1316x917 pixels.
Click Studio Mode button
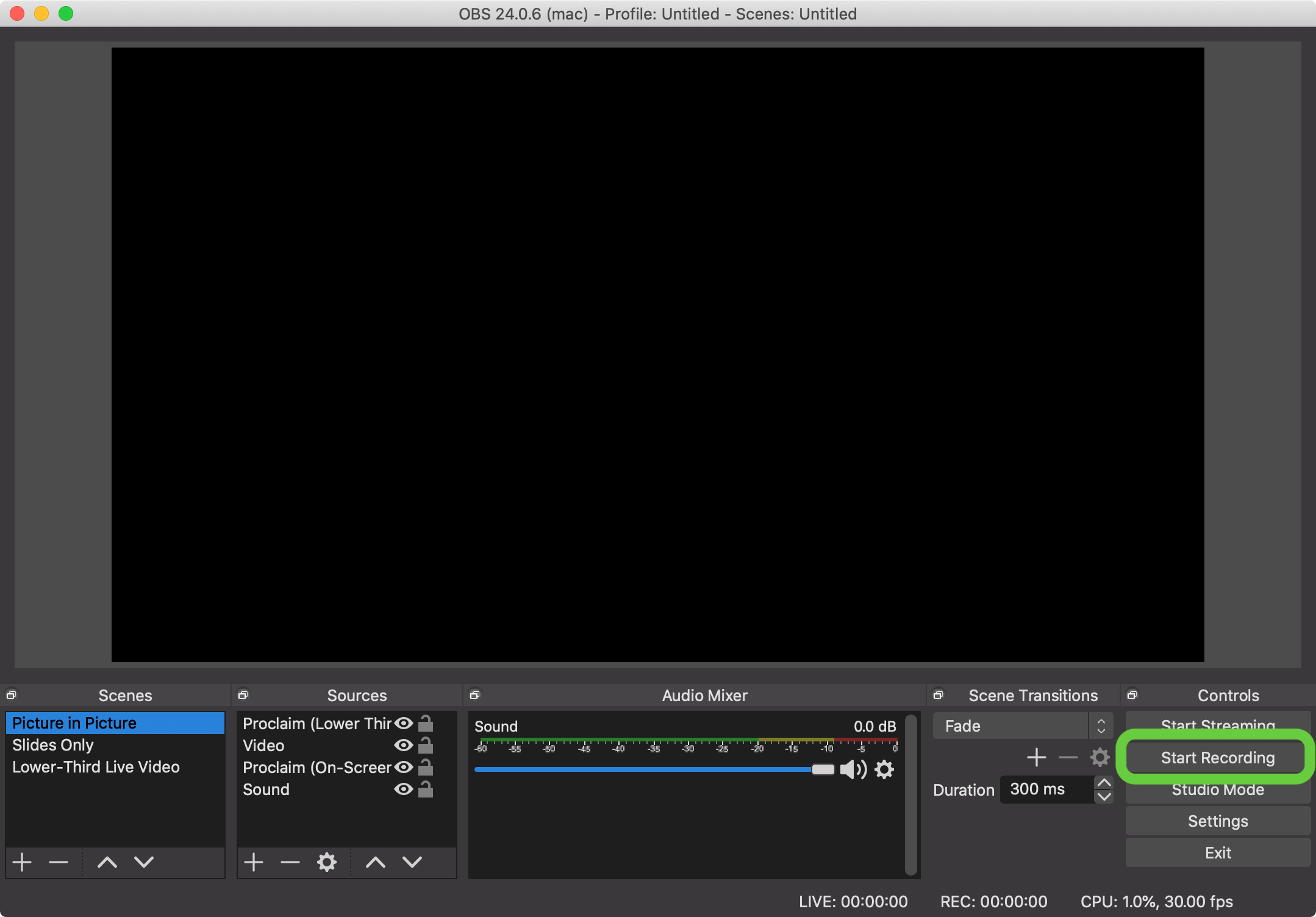click(1218, 788)
